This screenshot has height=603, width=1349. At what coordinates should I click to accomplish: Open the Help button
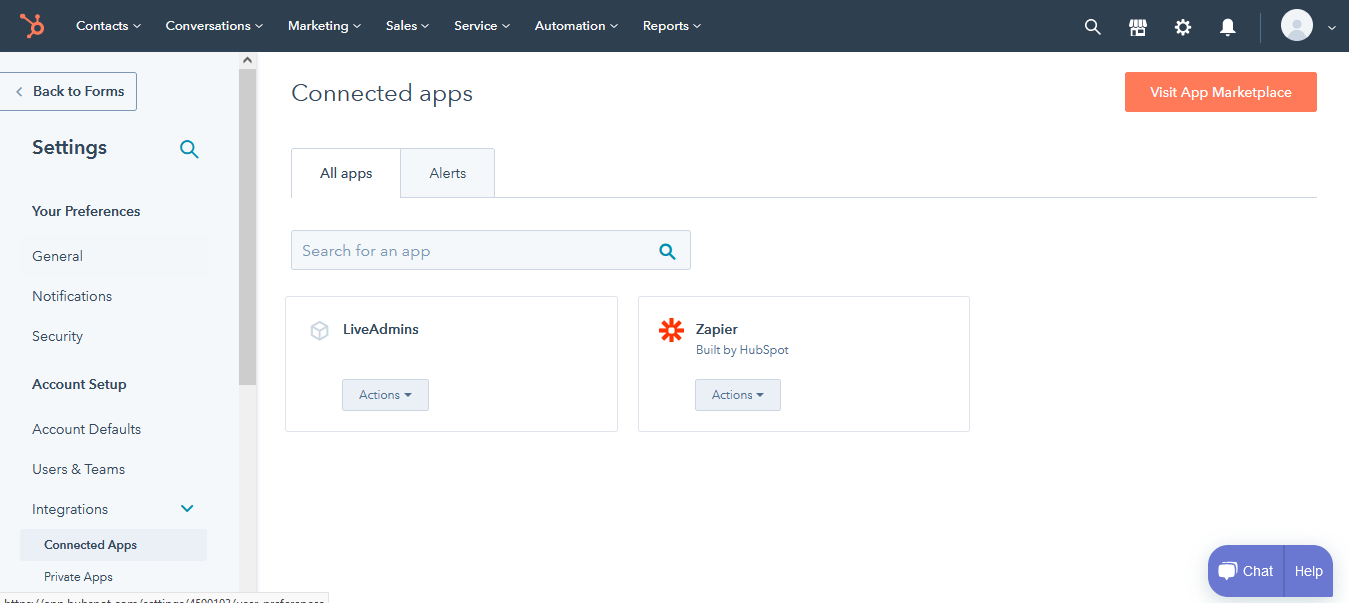point(1308,571)
